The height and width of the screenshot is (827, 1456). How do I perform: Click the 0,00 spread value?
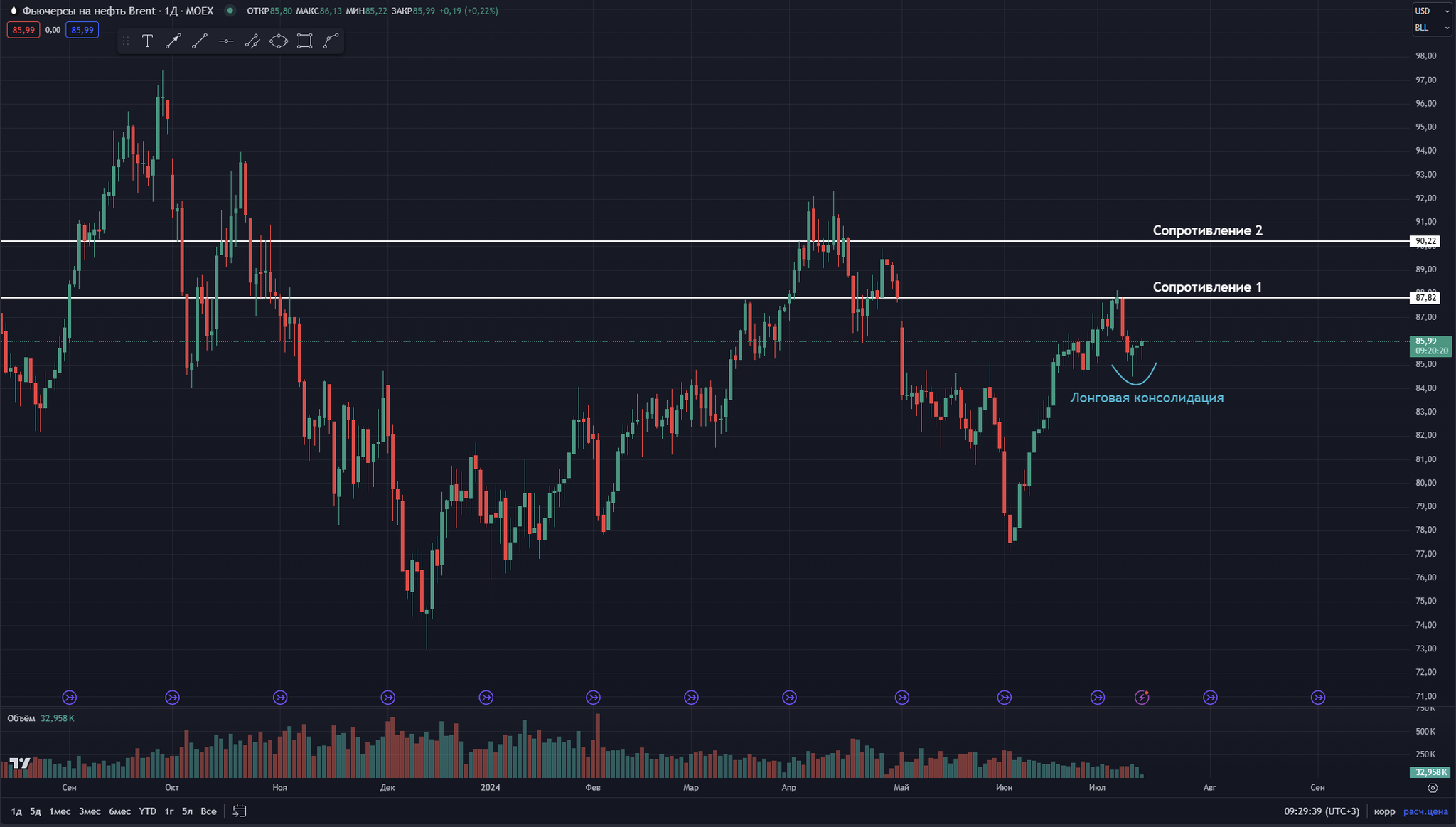(x=53, y=30)
